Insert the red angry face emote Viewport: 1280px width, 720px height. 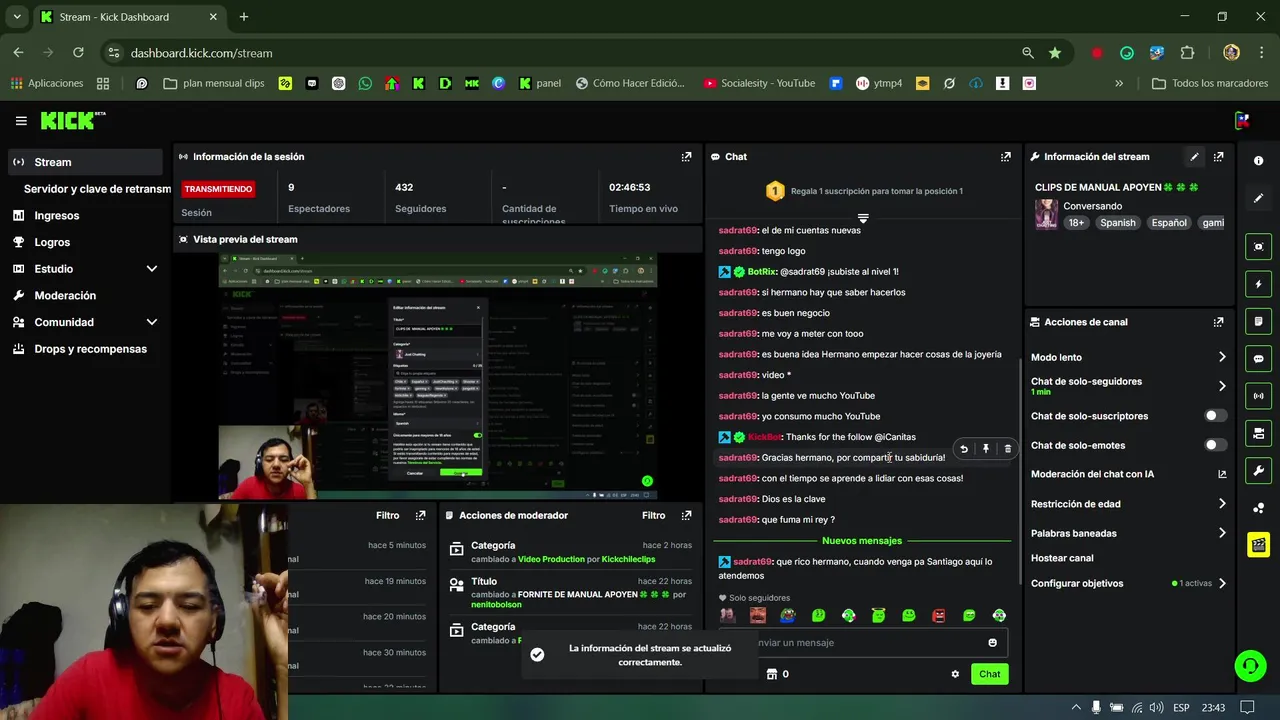[x=938, y=616]
